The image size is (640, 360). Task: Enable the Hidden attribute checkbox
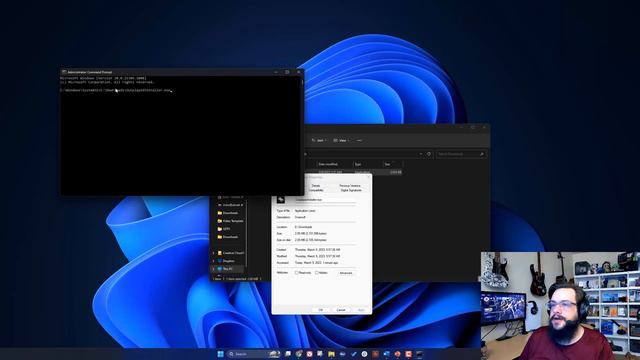coord(317,273)
